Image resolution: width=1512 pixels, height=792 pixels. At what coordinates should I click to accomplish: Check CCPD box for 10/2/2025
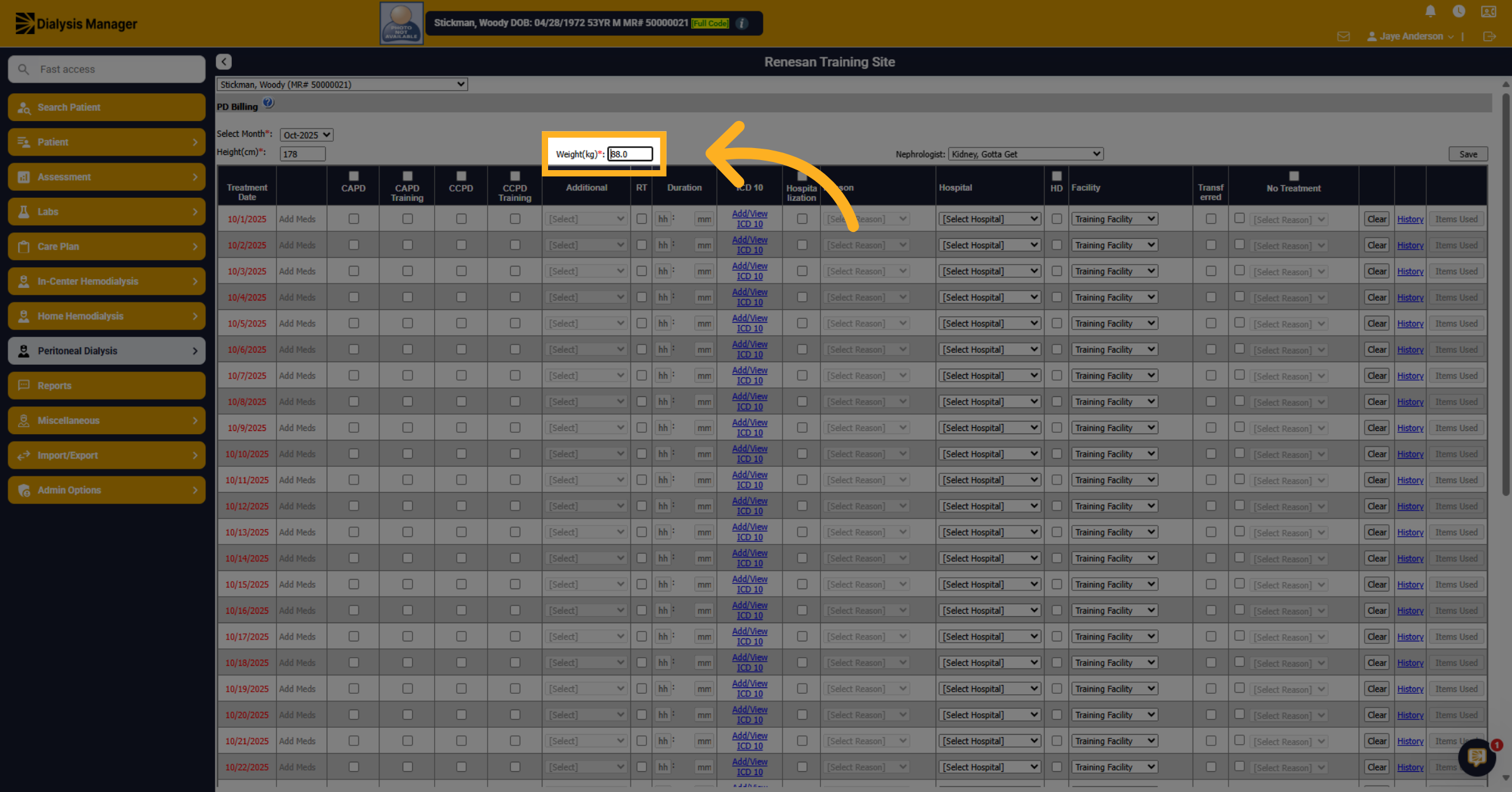click(x=461, y=244)
